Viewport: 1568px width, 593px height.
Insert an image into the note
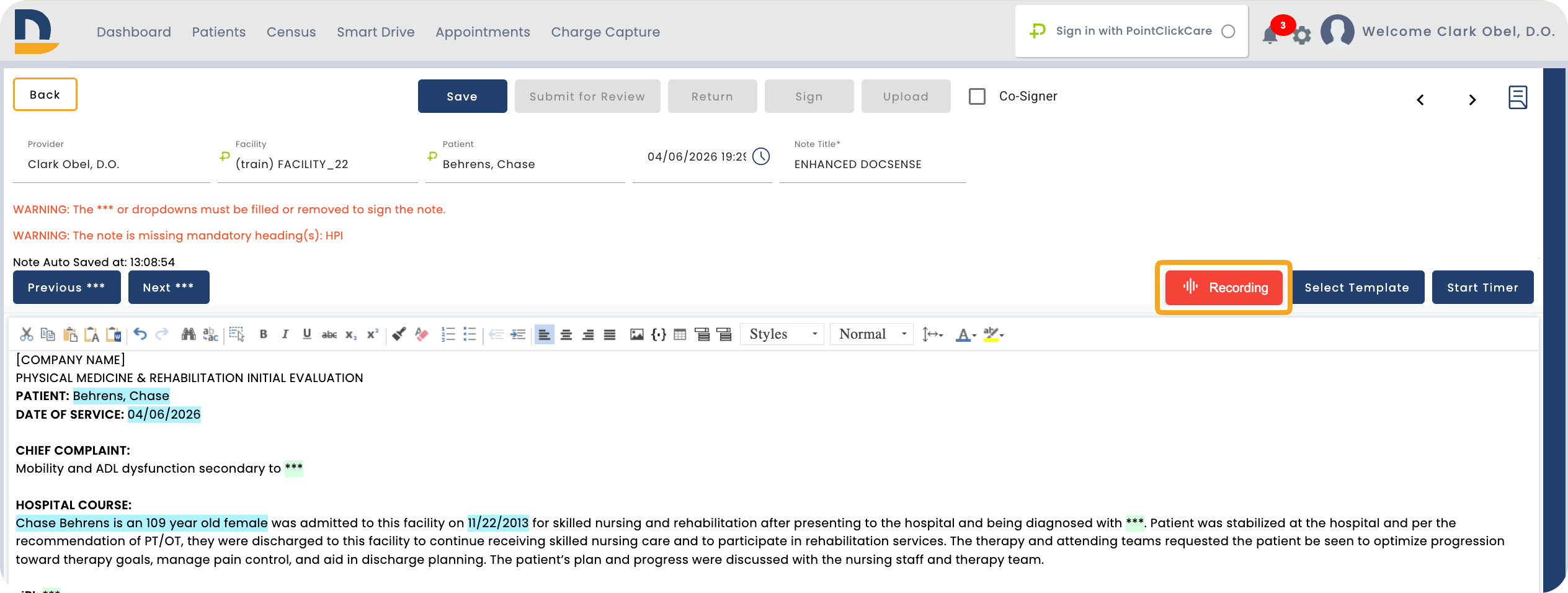(x=636, y=334)
